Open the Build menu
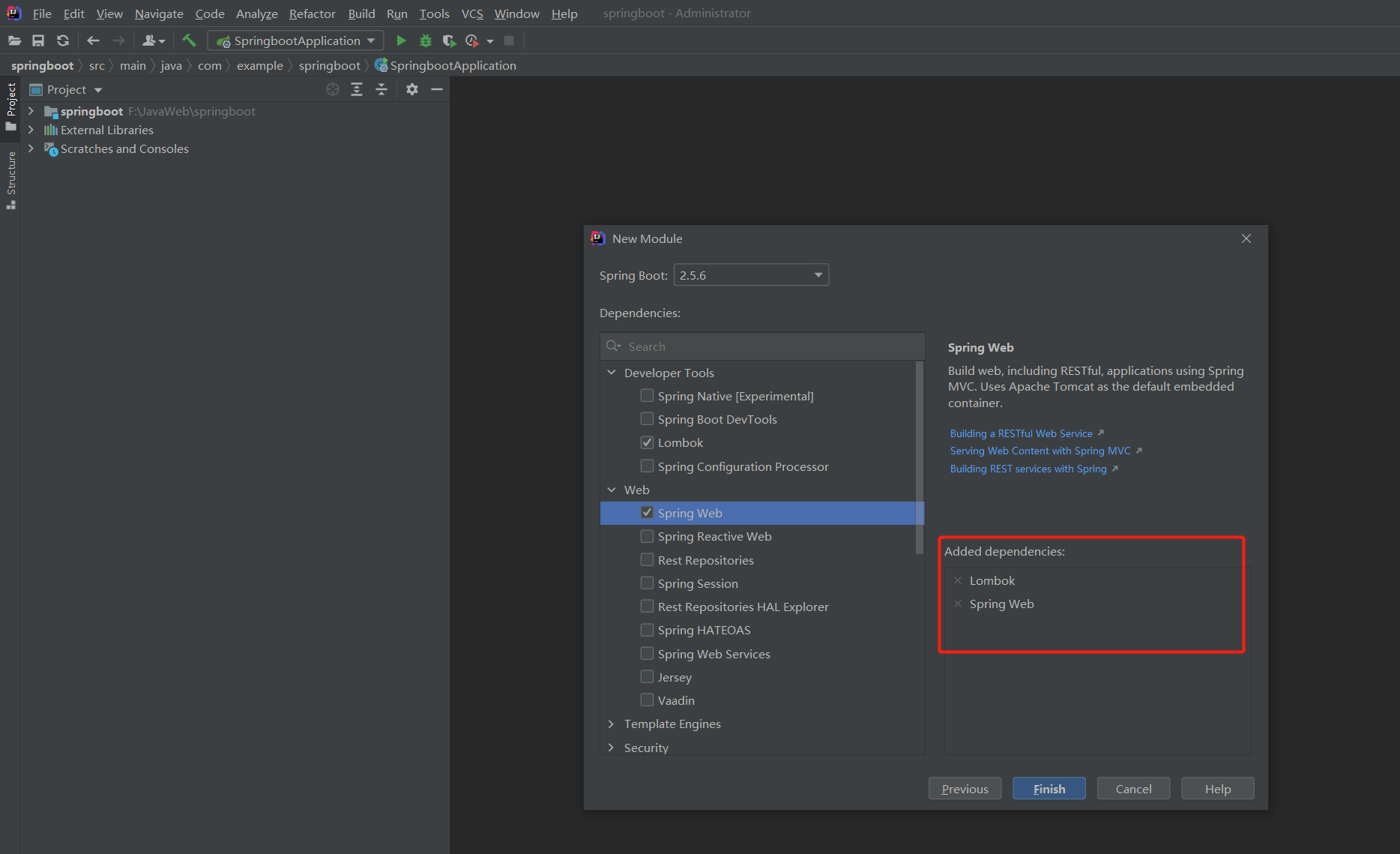 361,13
